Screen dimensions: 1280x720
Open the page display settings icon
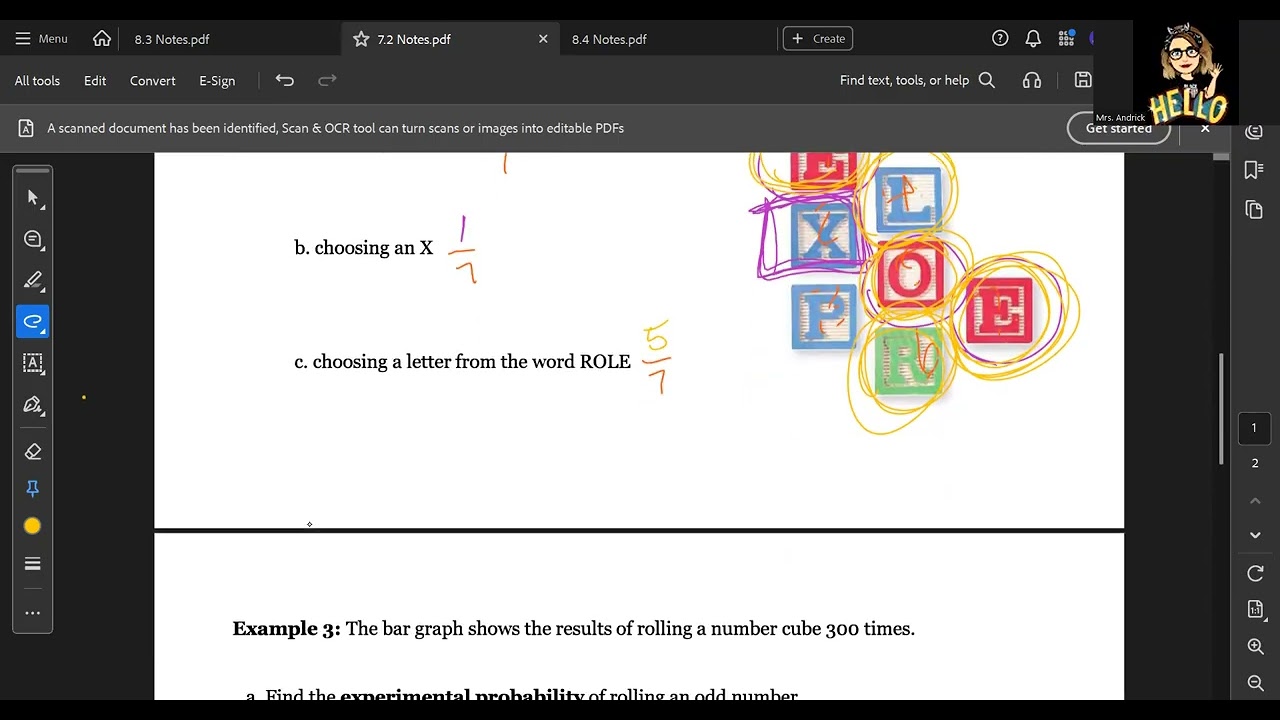coord(1255,610)
